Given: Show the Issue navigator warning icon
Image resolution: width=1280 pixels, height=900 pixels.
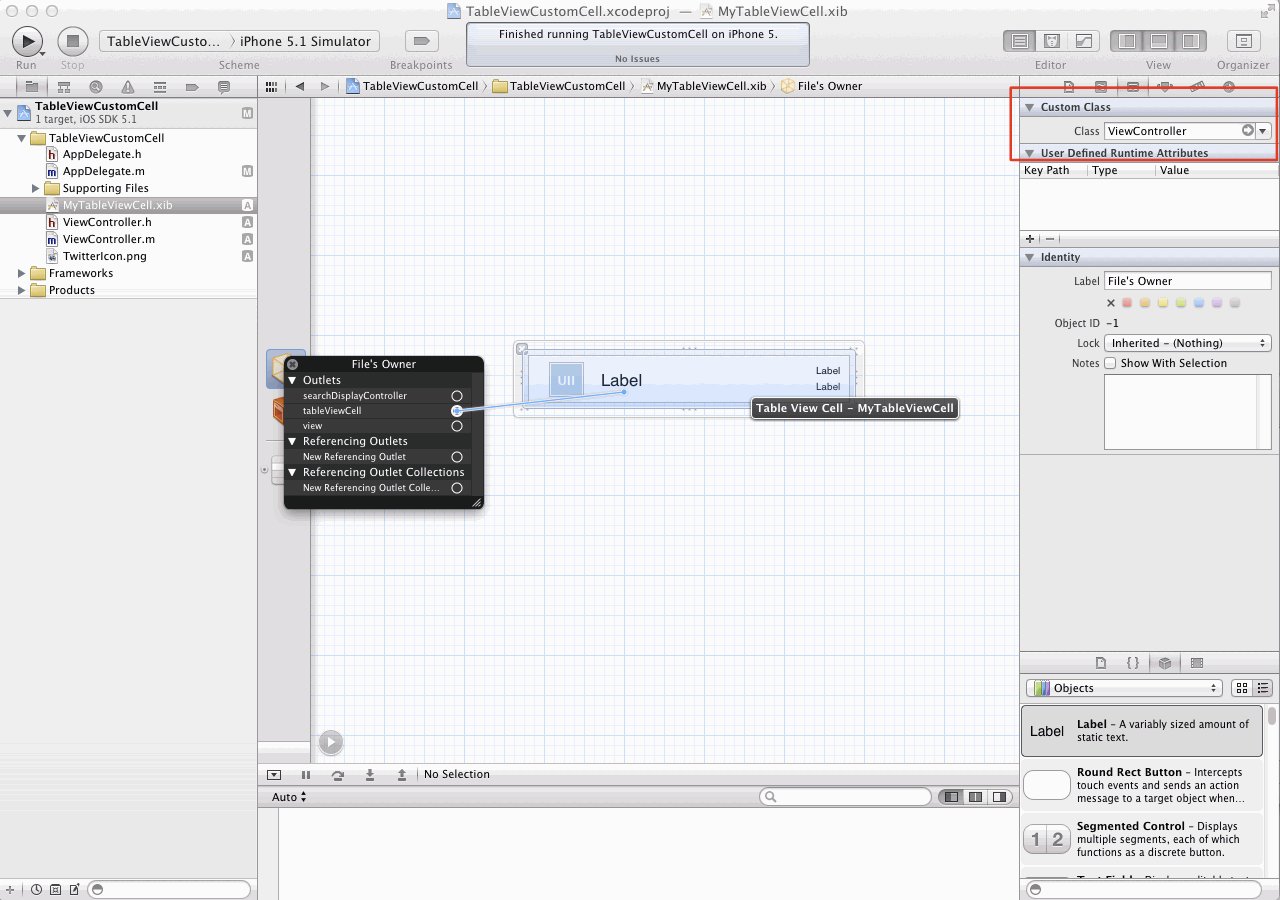Looking at the screenshot, I should click(128, 87).
